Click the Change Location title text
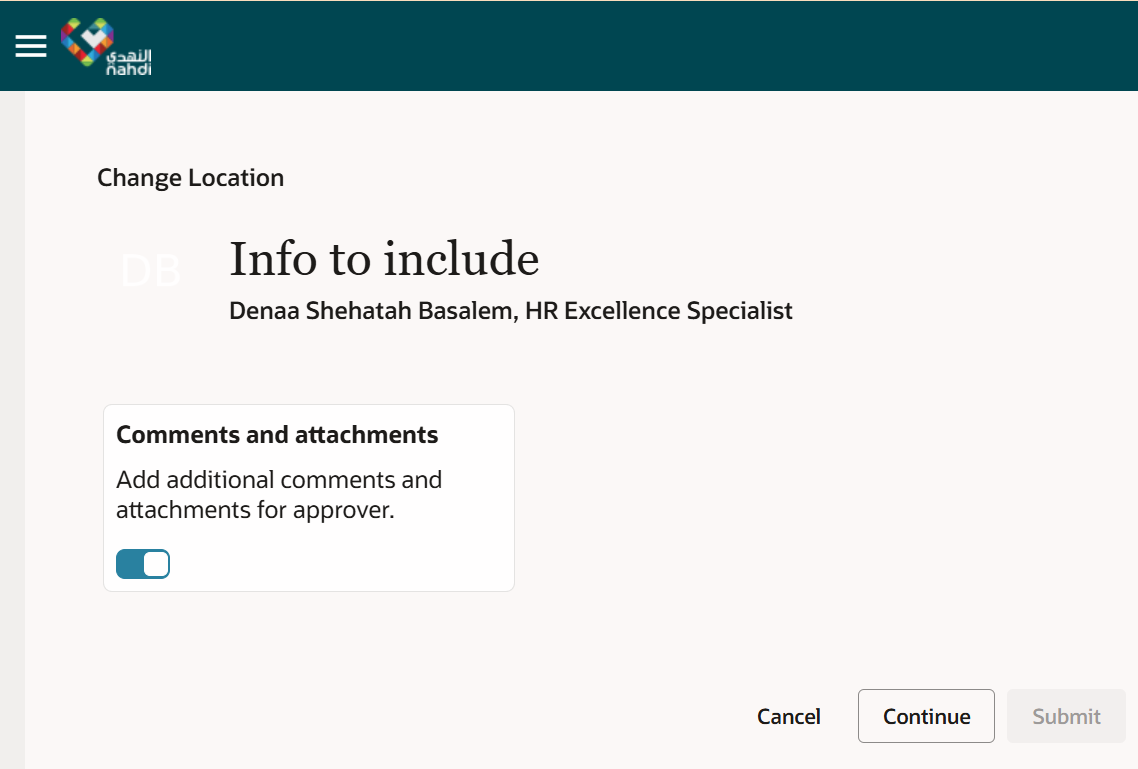 coord(191,178)
